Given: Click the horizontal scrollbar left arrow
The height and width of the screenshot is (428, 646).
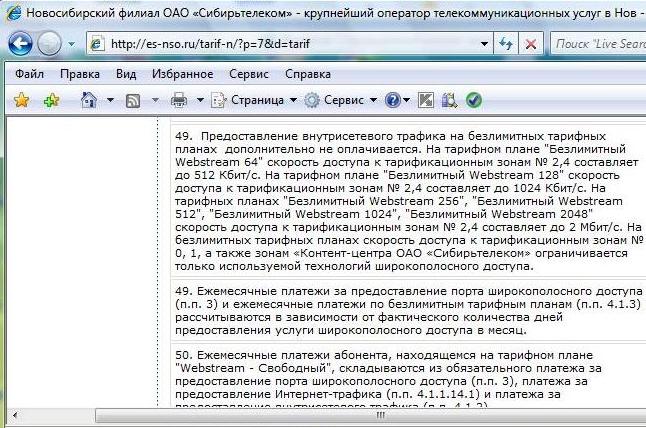Looking at the screenshot, I should point(15,415).
